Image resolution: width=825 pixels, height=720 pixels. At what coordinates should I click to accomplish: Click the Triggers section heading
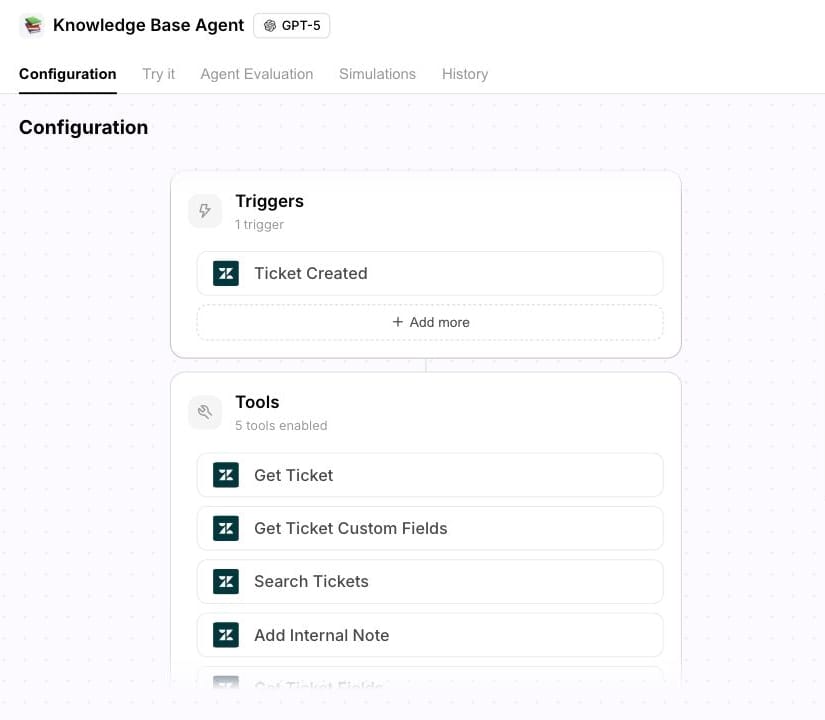pyautogui.click(x=269, y=202)
